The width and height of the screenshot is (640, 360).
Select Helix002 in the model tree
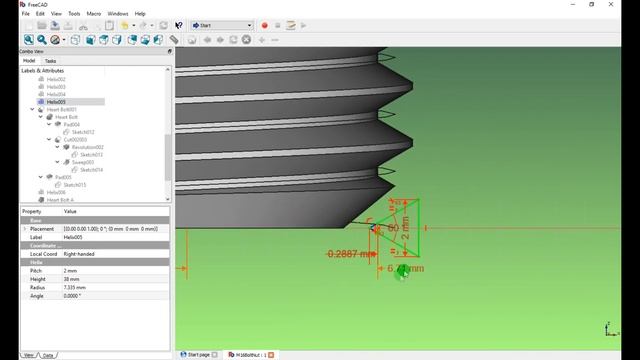[x=56, y=79]
